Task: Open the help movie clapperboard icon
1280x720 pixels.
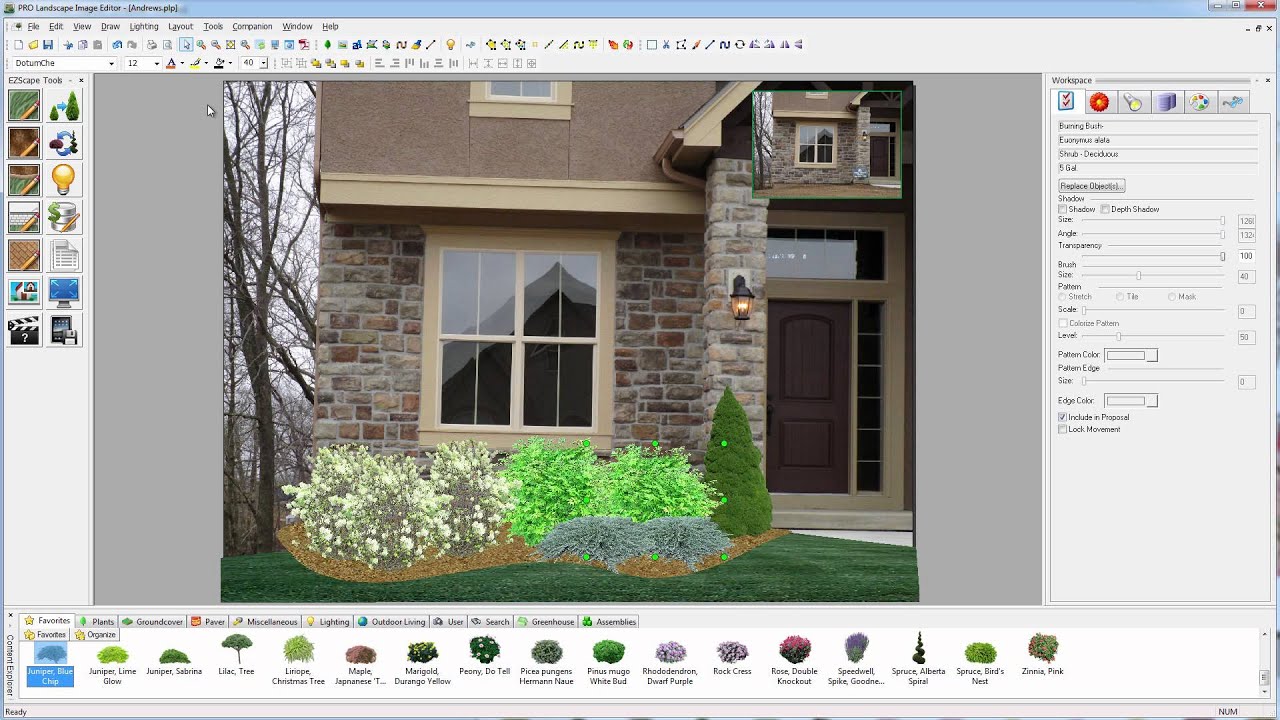Action: (24, 329)
